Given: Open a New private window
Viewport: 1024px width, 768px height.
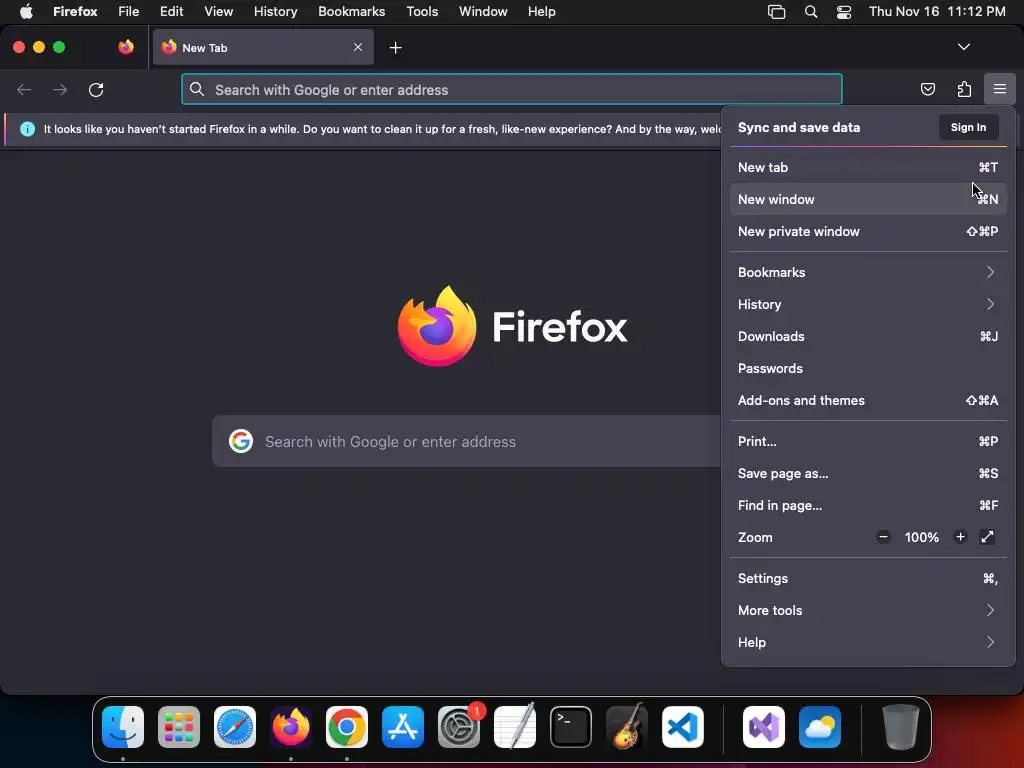Looking at the screenshot, I should (x=868, y=231).
